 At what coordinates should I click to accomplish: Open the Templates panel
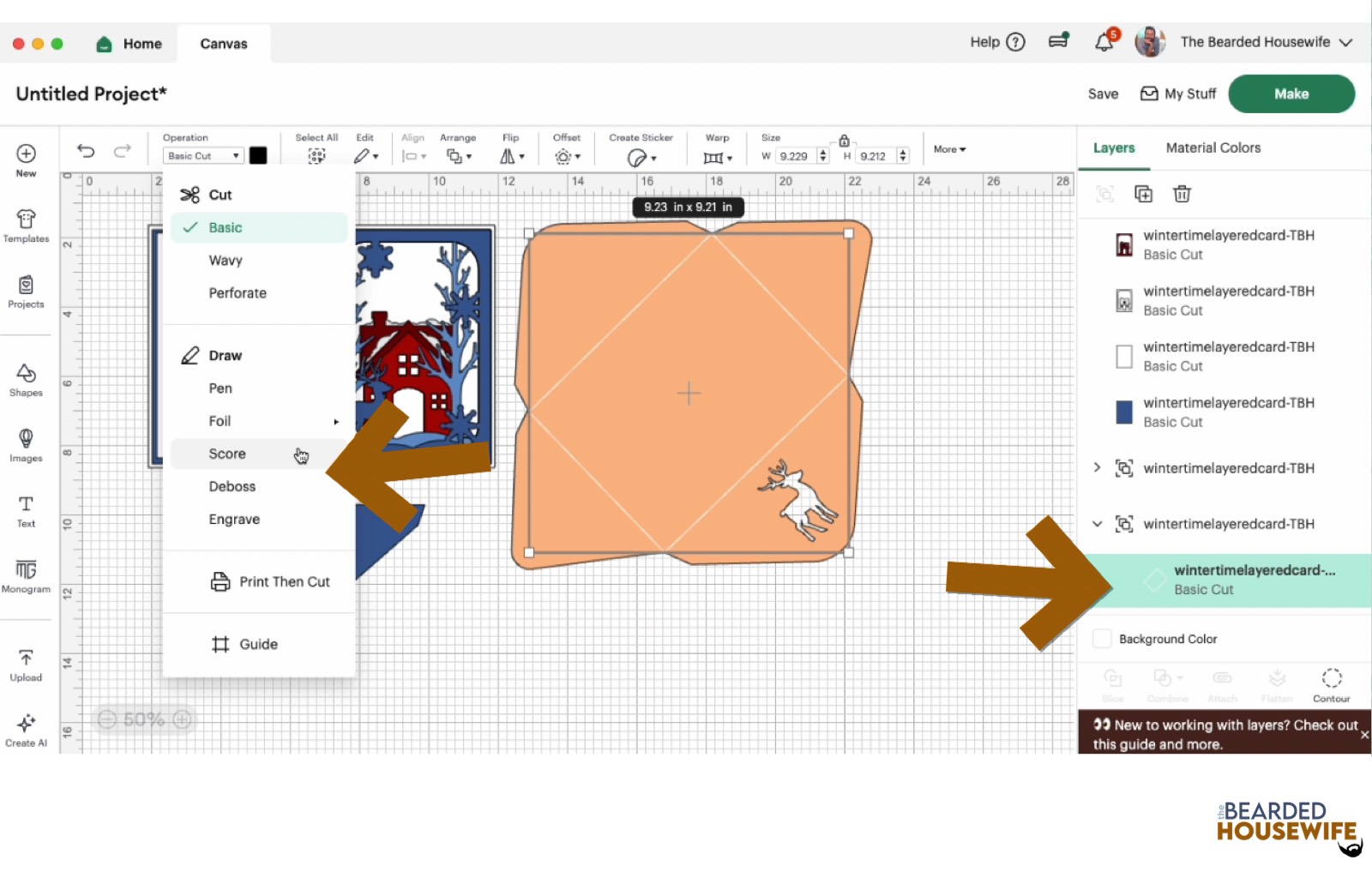[26, 225]
